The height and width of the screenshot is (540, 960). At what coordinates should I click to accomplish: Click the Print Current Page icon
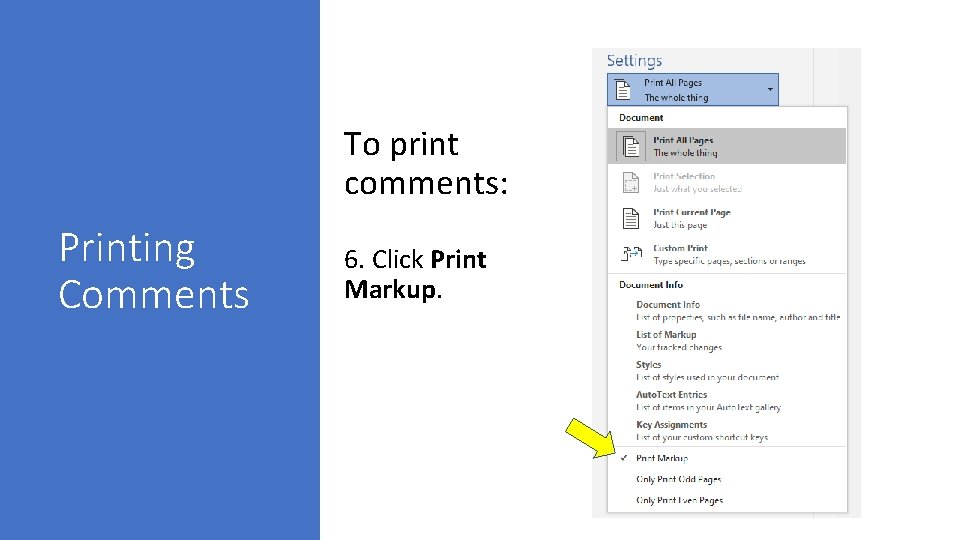point(631,219)
